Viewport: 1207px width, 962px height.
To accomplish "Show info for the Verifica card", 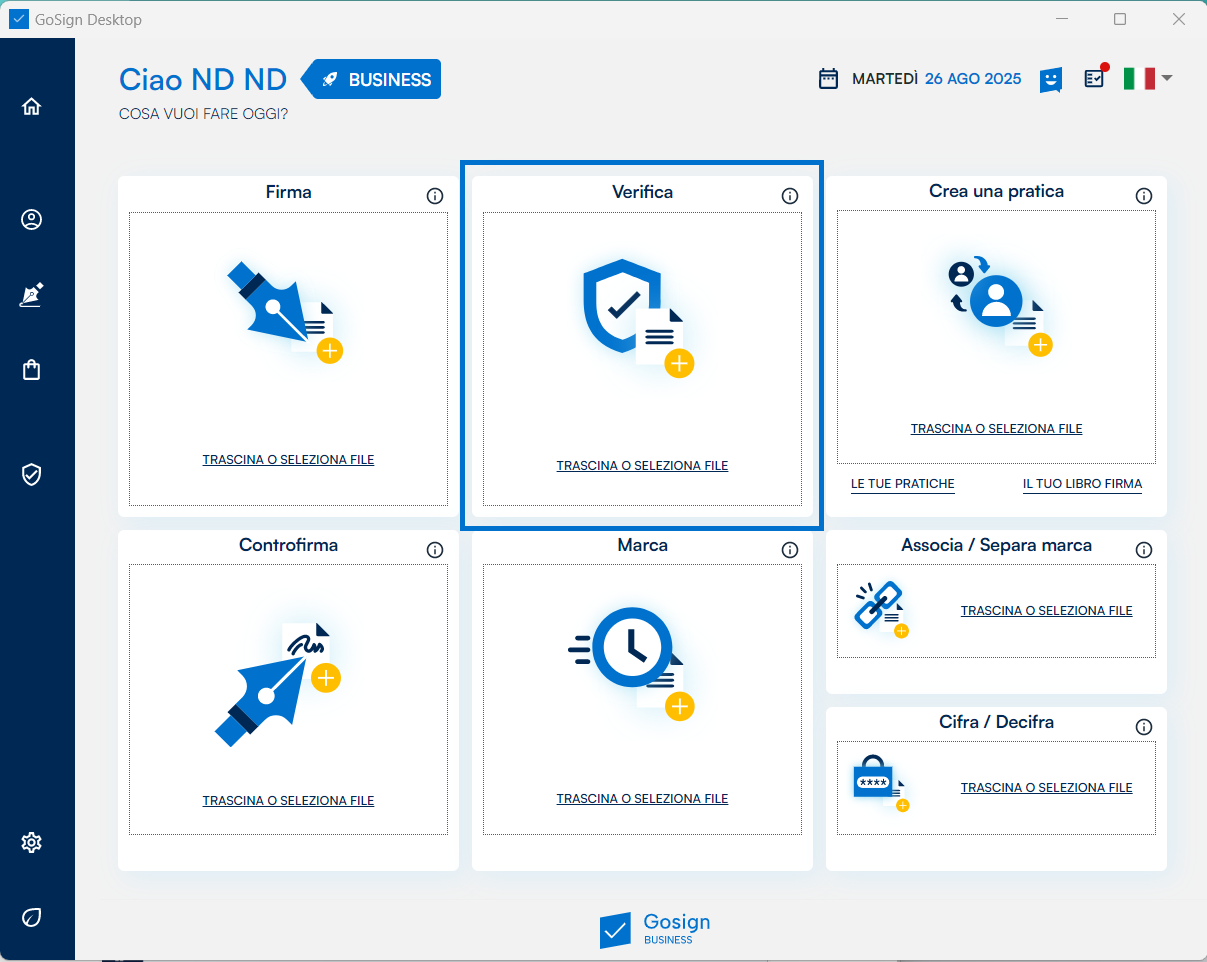I will tap(790, 196).
